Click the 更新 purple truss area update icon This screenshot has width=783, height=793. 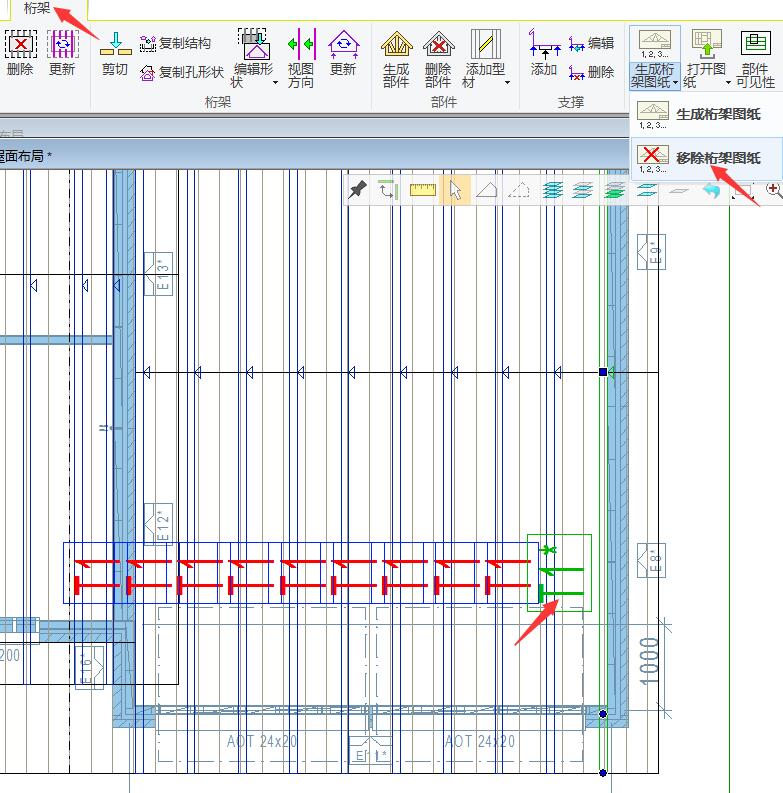pos(63,45)
